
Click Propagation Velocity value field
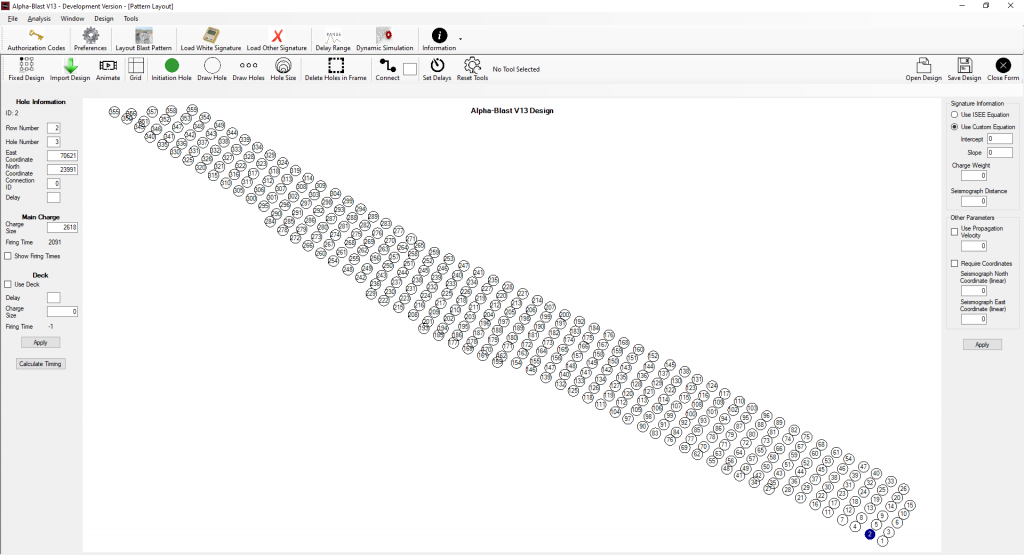(974, 246)
